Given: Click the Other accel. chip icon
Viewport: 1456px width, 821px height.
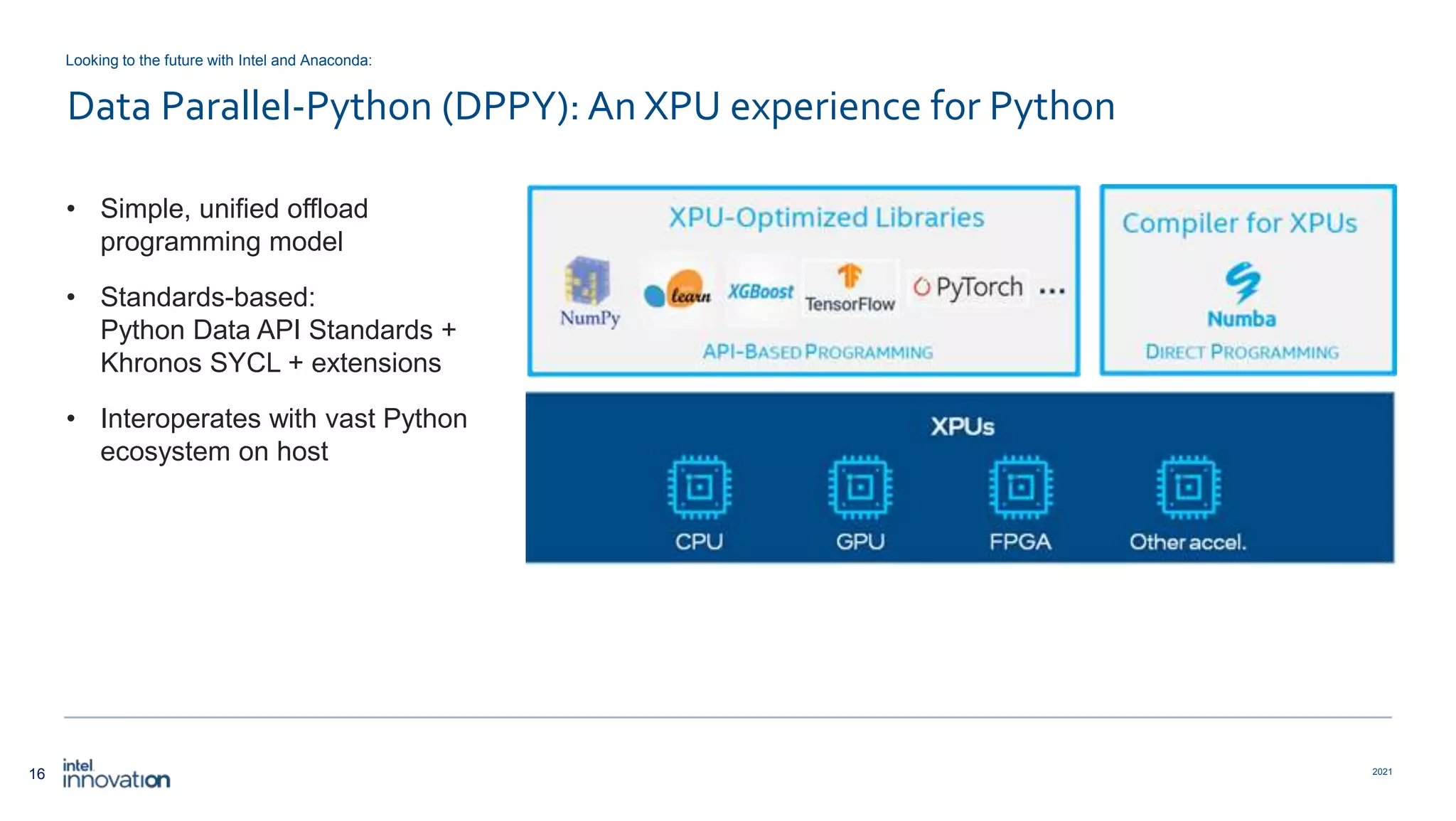Looking at the screenshot, I should click(x=1188, y=488).
